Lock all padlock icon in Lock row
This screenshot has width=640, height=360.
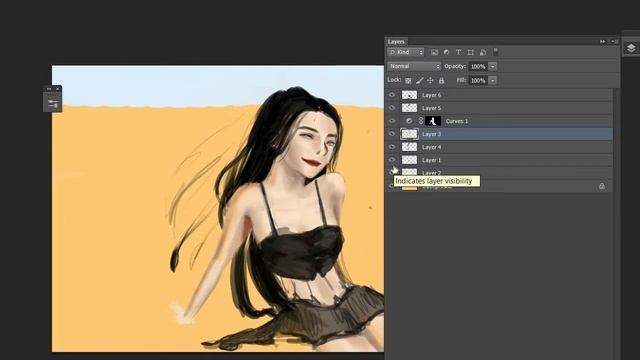(x=441, y=80)
